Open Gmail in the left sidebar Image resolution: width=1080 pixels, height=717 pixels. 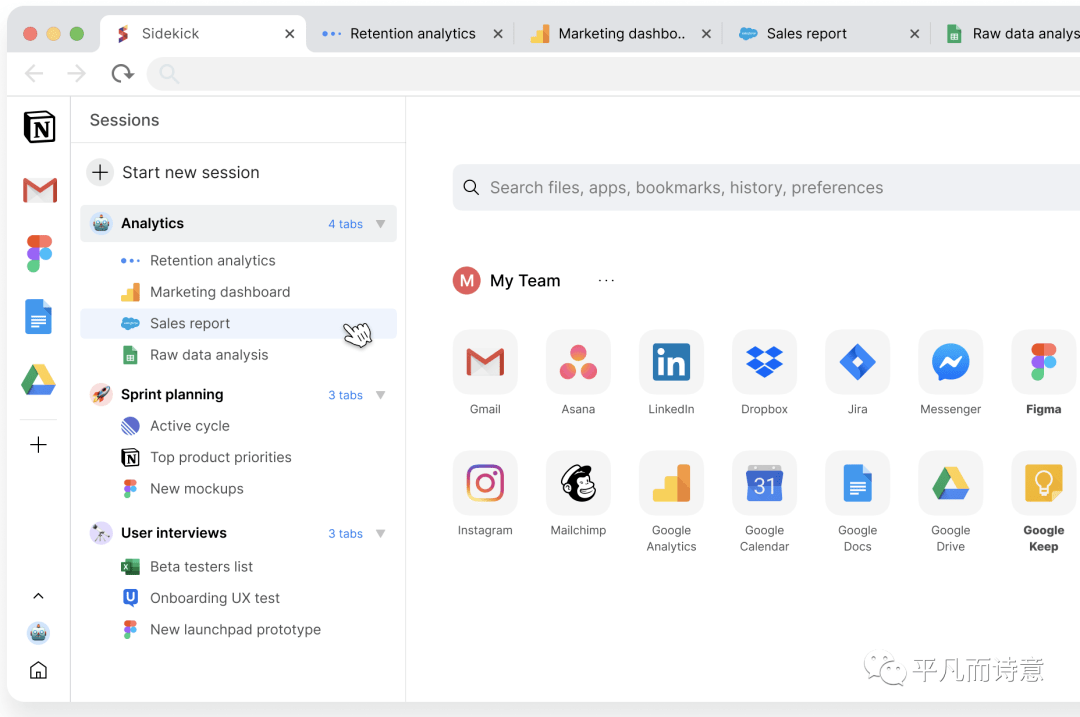[x=39, y=190]
